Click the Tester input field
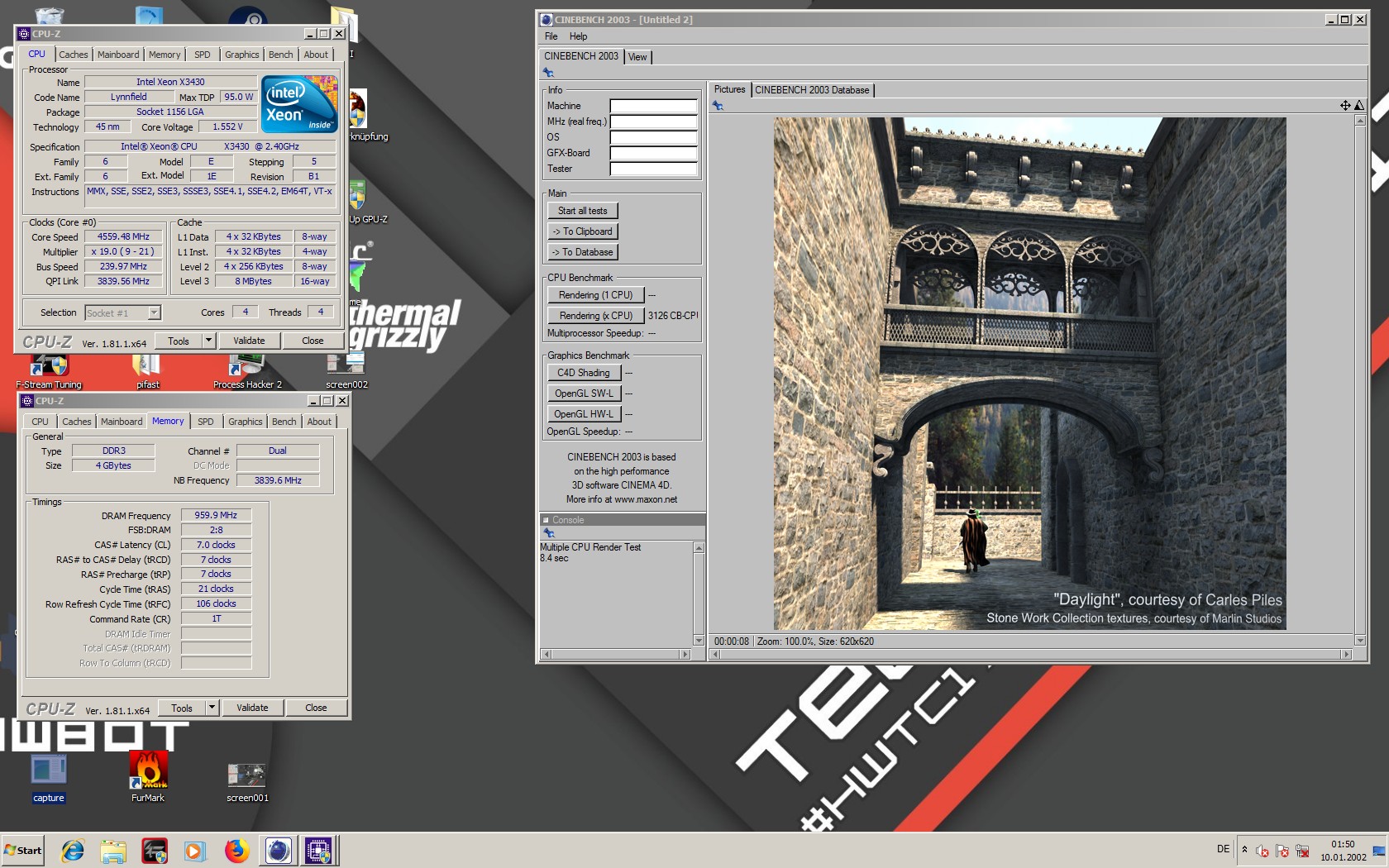The width and height of the screenshot is (1389, 868). [x=653, y=169]
